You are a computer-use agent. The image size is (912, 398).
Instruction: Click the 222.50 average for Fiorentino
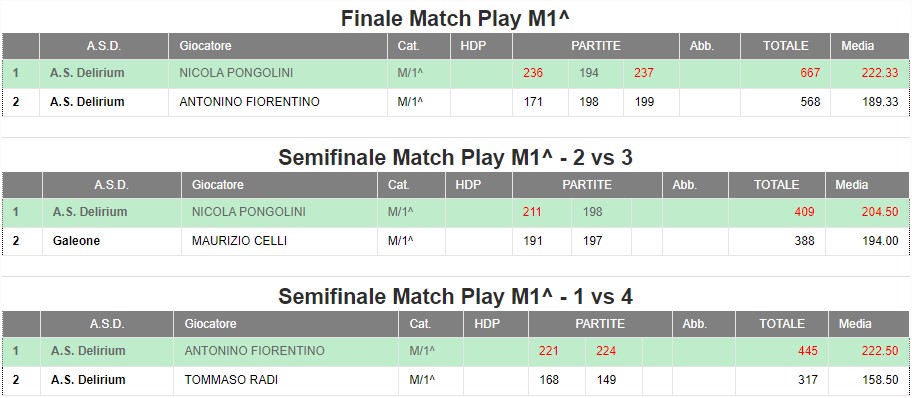(x=880, y=351)
